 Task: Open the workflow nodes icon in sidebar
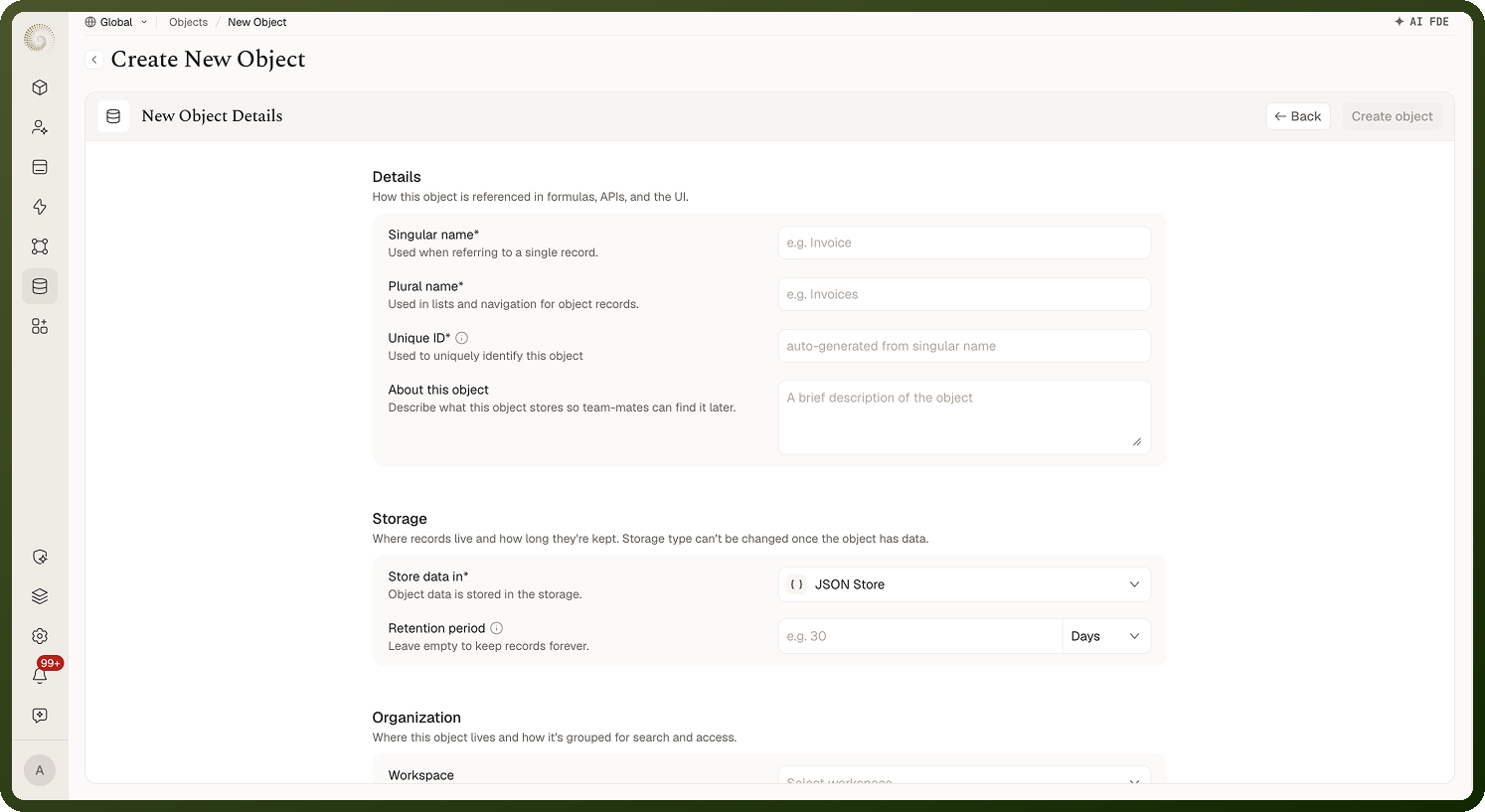40,246
